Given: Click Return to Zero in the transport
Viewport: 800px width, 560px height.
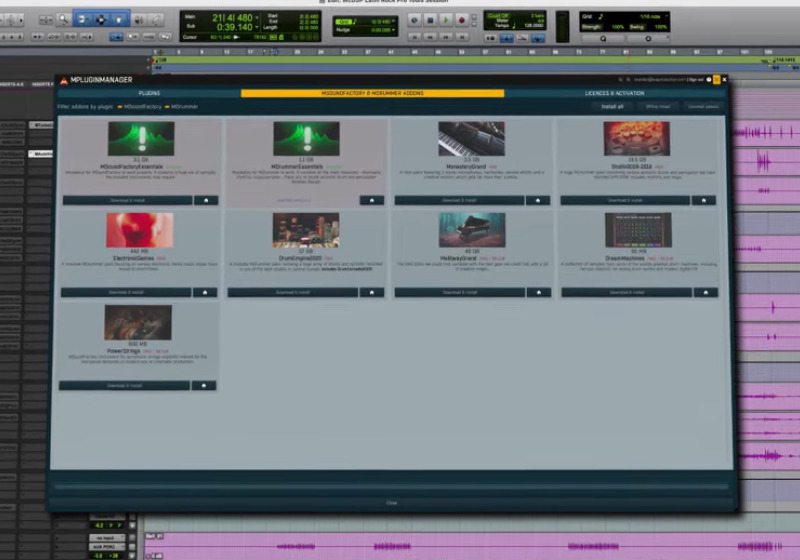Looking at the screenshot, I should coord(414,37).
